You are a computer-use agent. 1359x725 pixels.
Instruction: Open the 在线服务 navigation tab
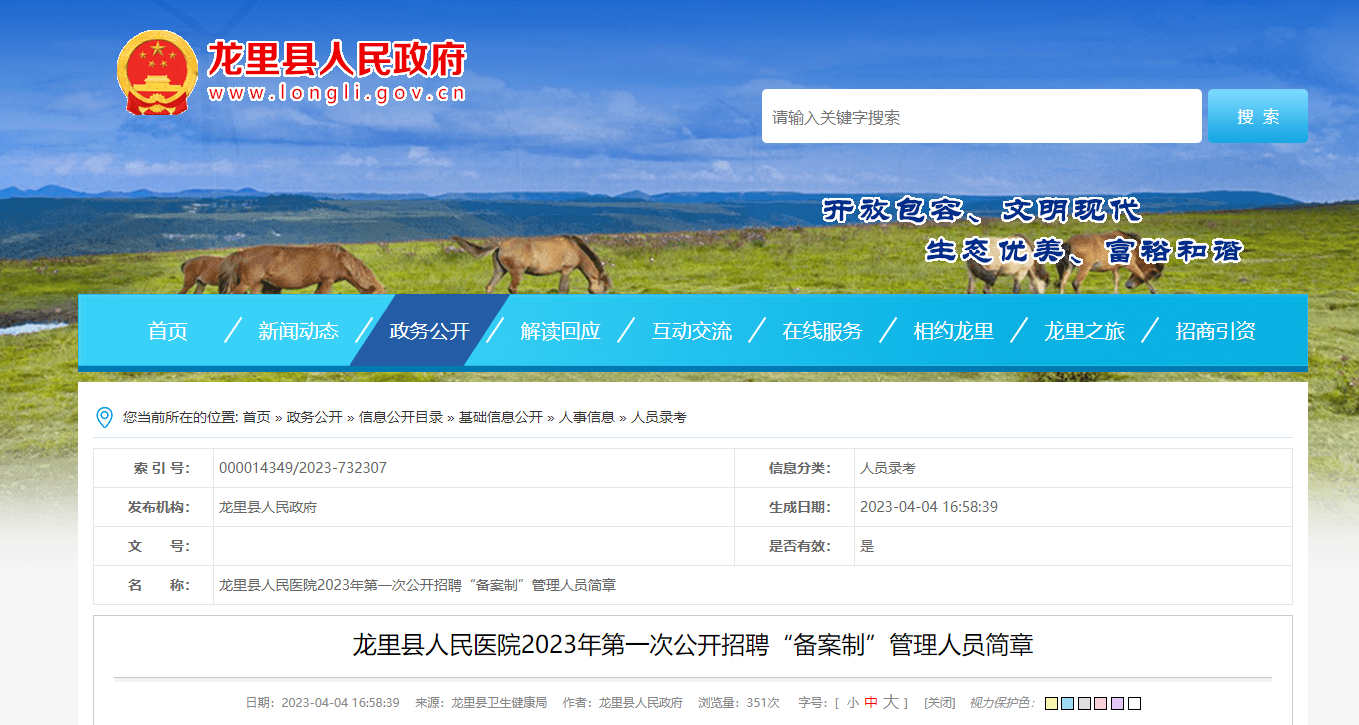pos(822,331)
